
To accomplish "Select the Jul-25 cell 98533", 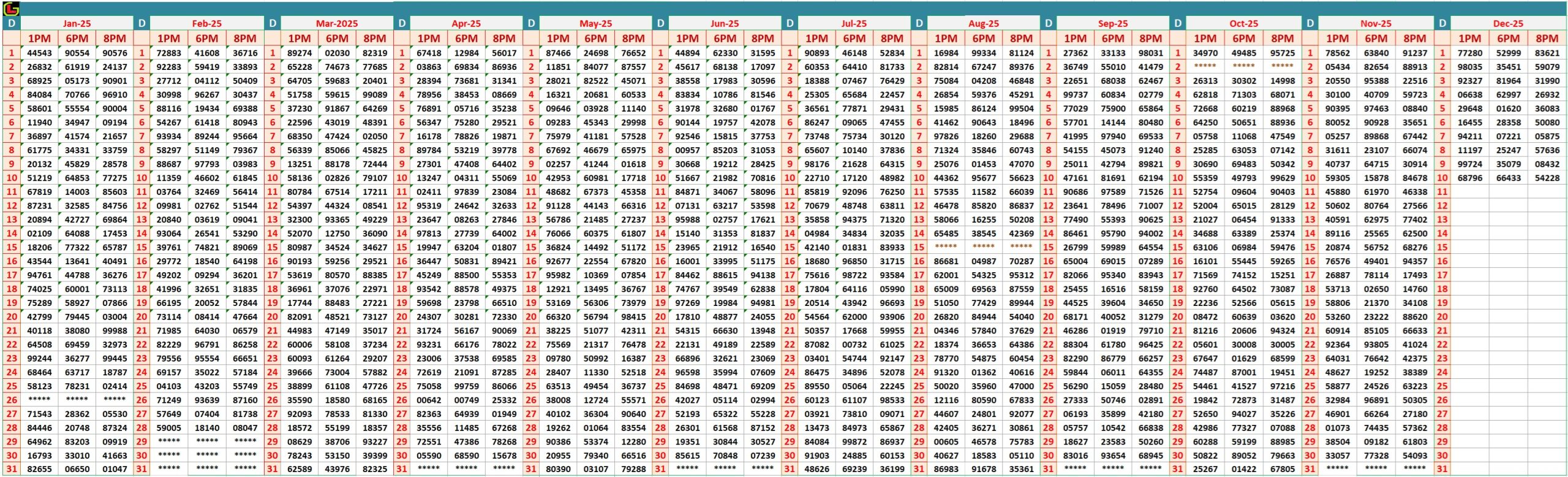I will (x=892, y=400).
